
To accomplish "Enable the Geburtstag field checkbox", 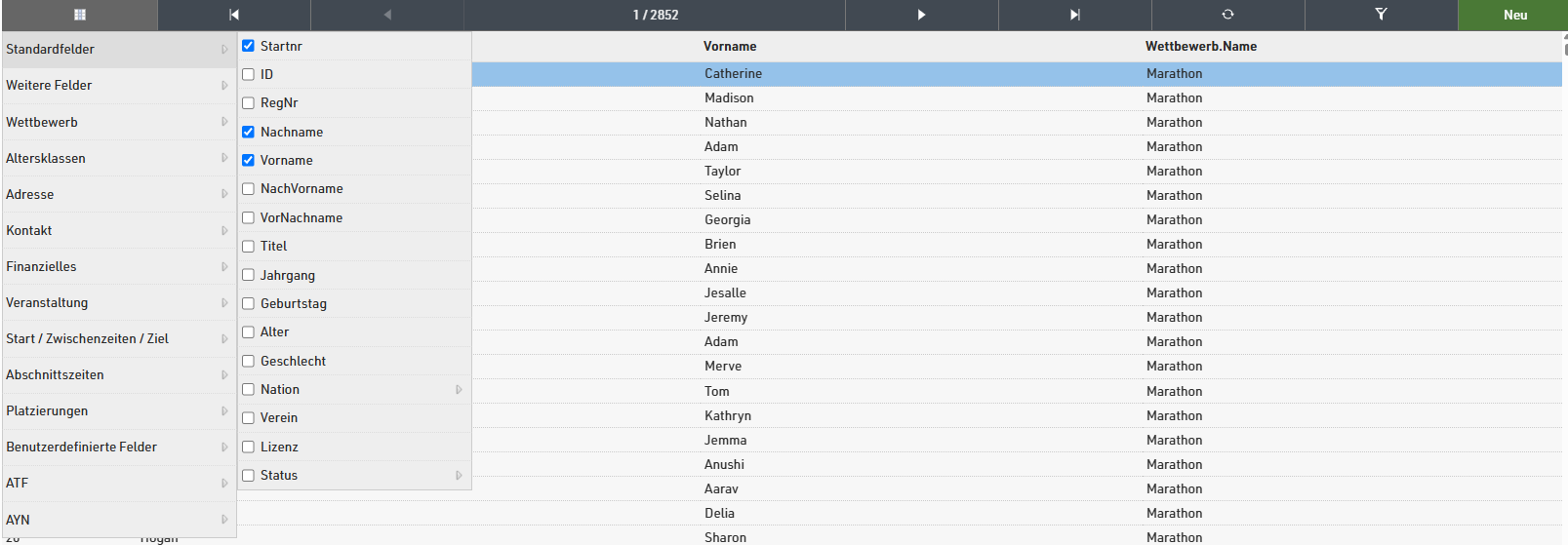I will click(x=249, y=303).
